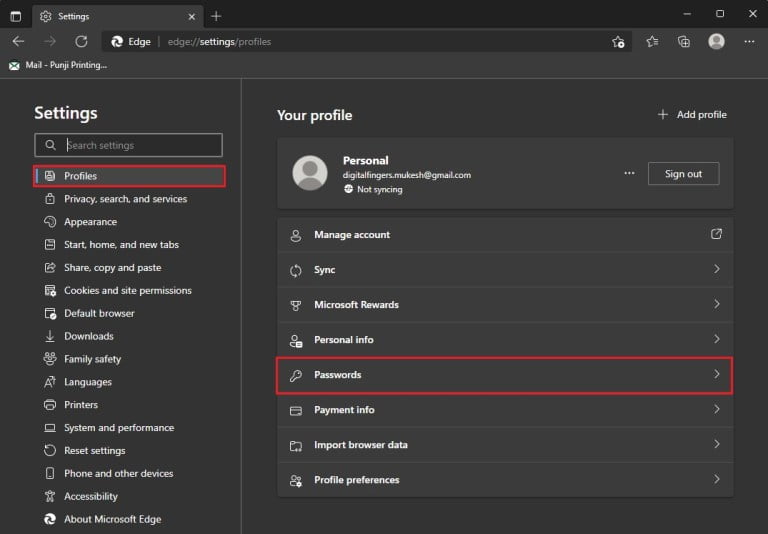Expand Payment info chevron
Screen dimensions: 768x534
click(x=717, y=409)
